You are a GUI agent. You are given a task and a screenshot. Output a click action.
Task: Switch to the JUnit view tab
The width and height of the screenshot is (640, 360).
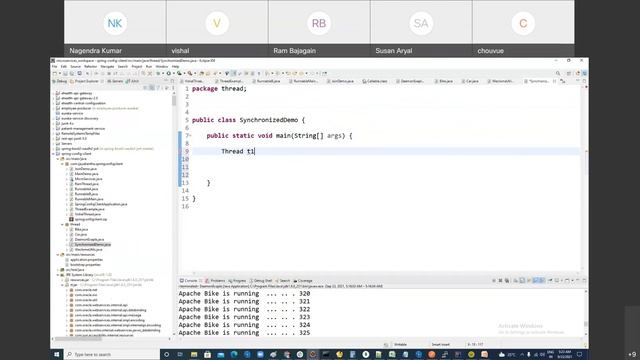[x=133, y=81]
